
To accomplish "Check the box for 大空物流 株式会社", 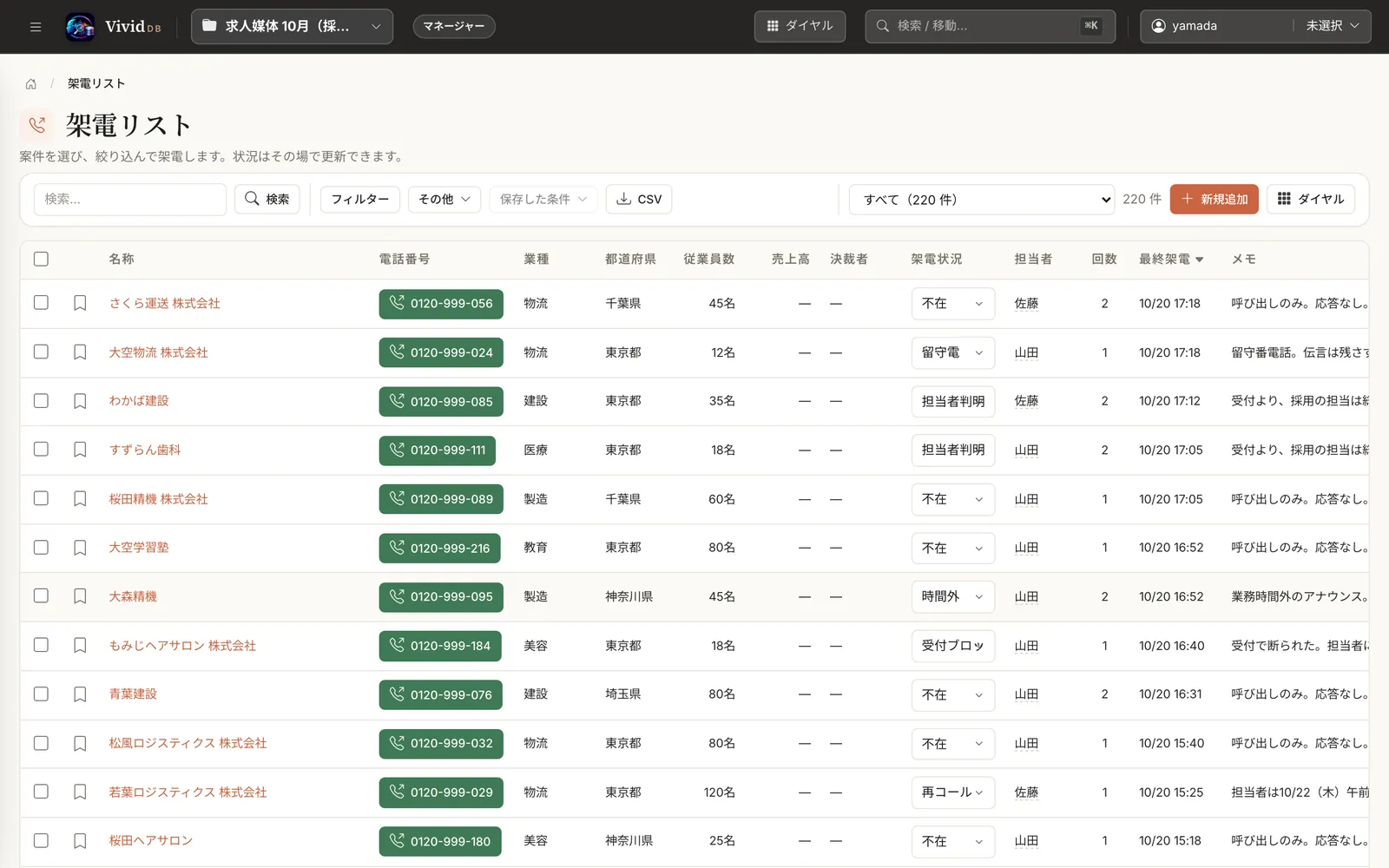I will 41,352.
